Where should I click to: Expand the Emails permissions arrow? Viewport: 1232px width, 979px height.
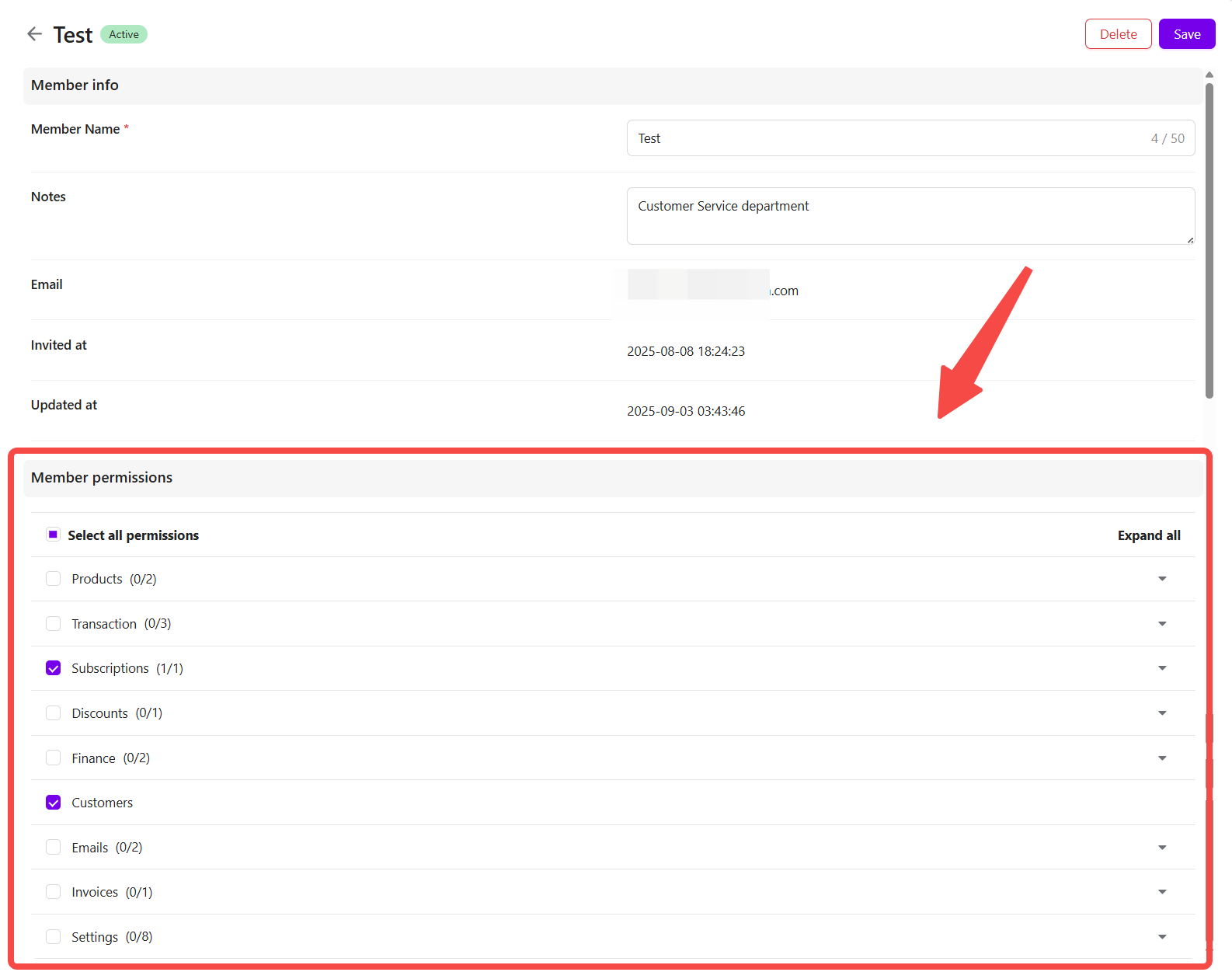click(1162, 848)
